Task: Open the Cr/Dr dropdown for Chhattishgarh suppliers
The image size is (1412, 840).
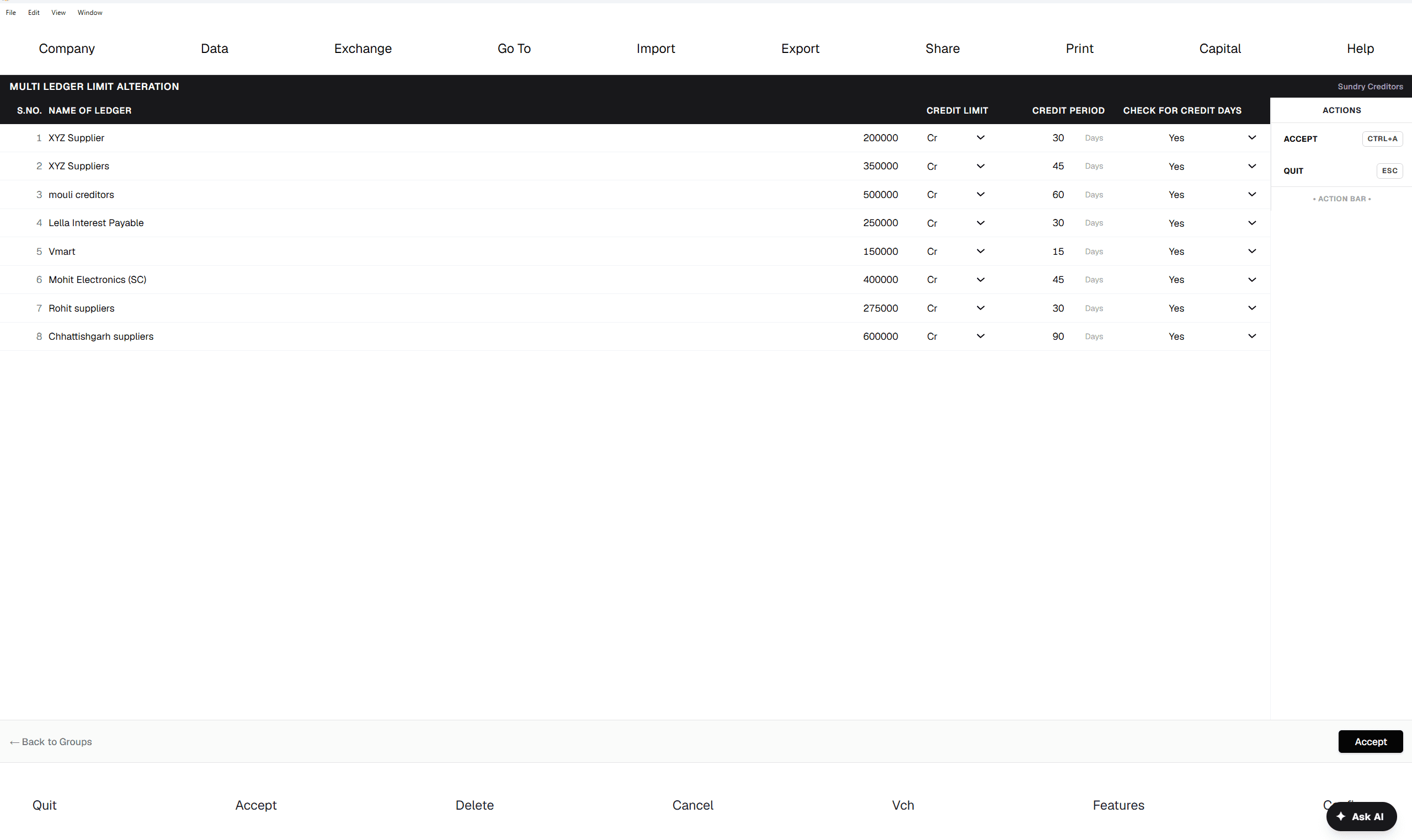Action: point(956,336)
